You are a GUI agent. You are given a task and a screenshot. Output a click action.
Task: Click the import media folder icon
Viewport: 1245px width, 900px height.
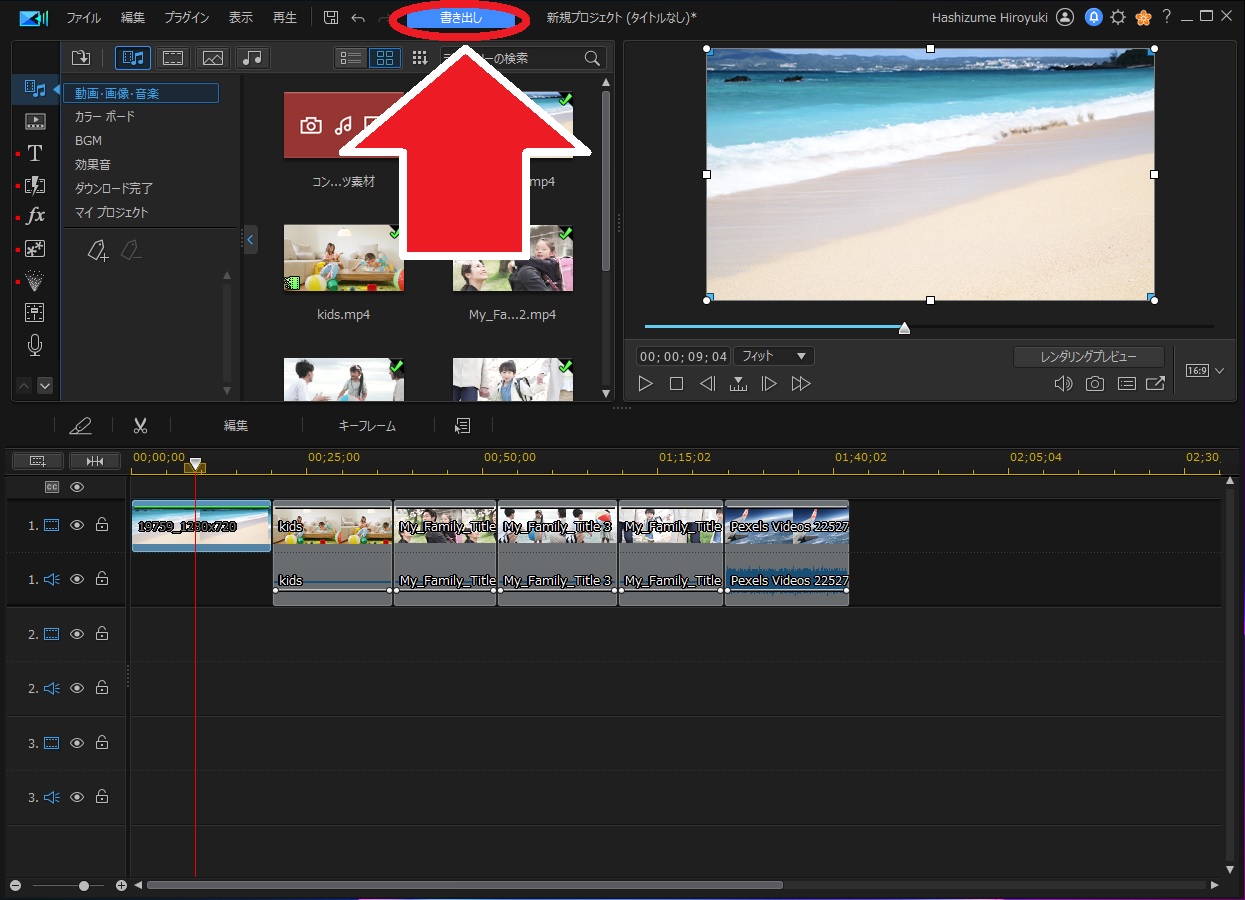81,58
